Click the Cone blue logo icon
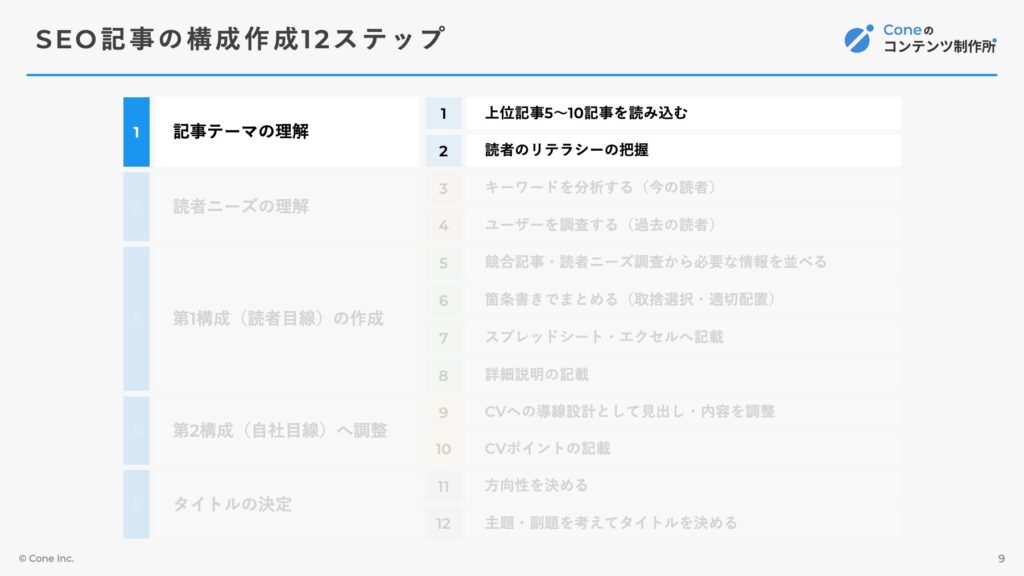This screenshot has height=576, width=1024. (858, 39)
